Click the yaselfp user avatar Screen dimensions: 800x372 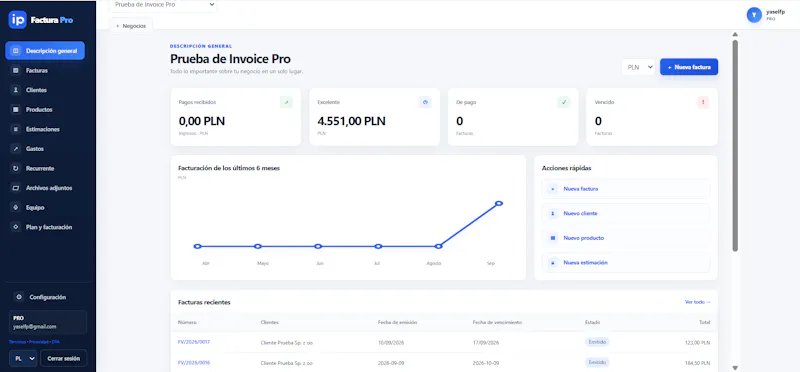click(754, 15)
